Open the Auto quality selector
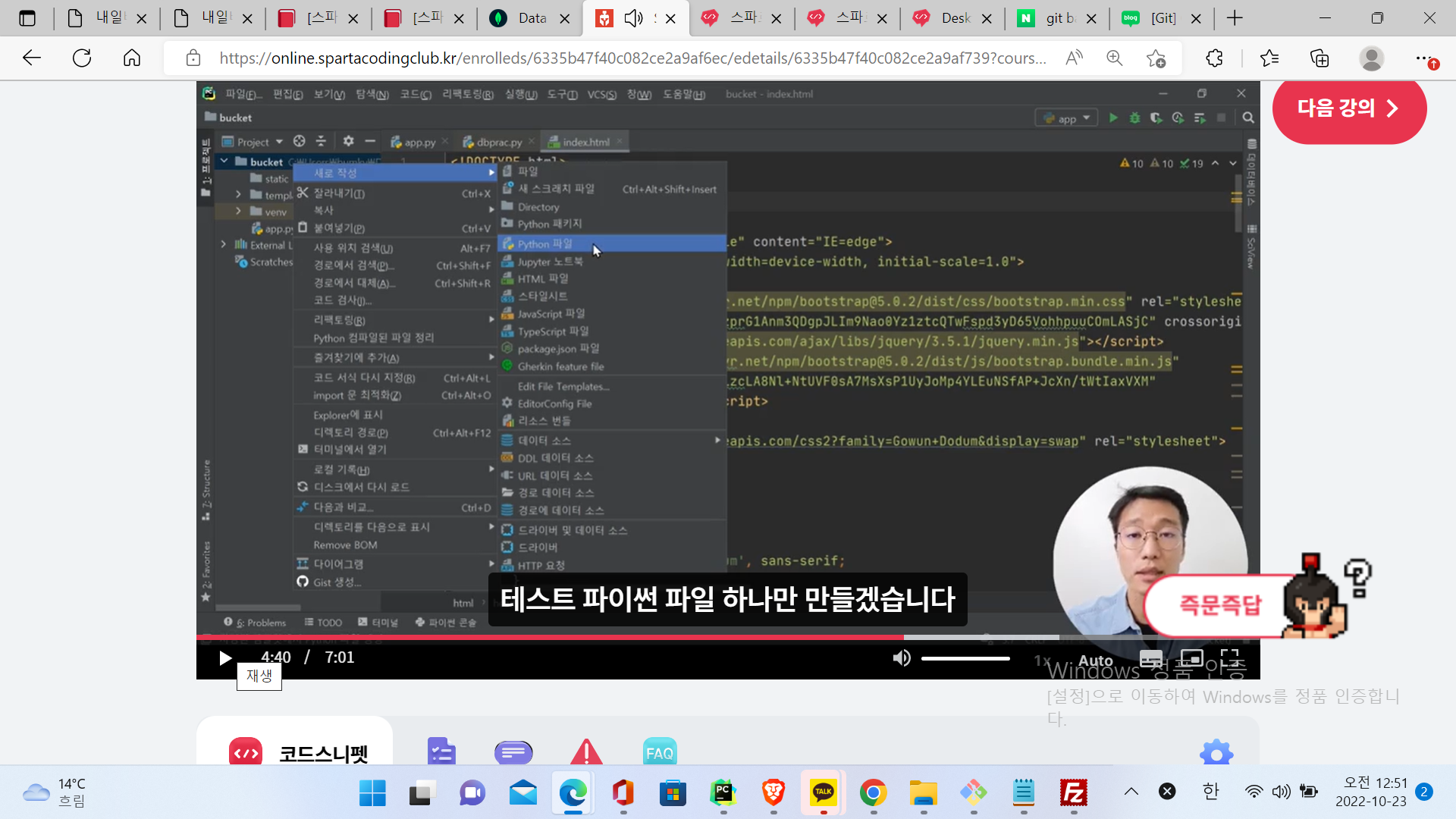 pyautogui.click(x=1095, y=661)
